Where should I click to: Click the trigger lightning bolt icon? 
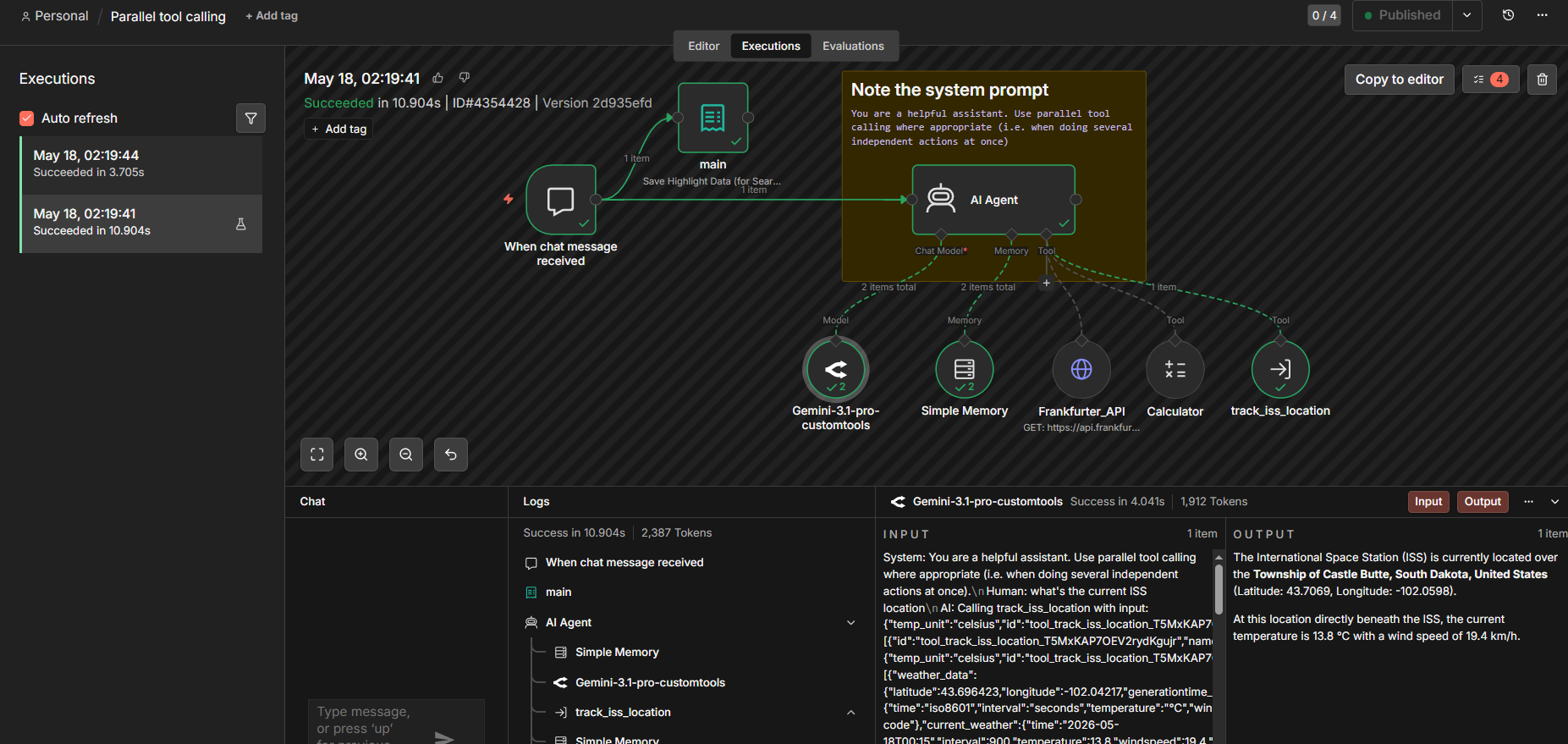[x=509, y=199]
